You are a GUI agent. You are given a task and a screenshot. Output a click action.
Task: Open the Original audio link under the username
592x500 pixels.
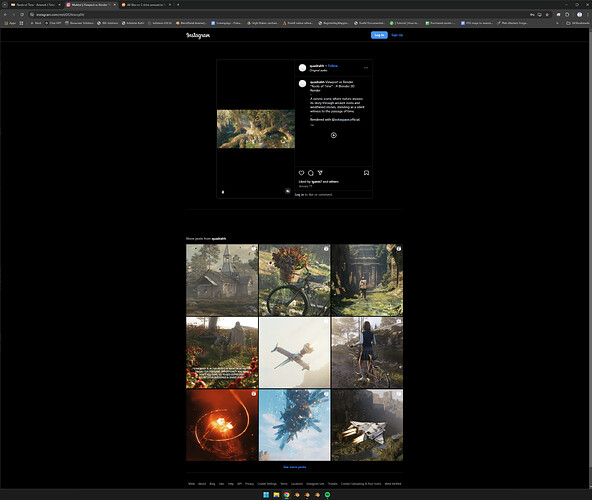click(319, 70)
